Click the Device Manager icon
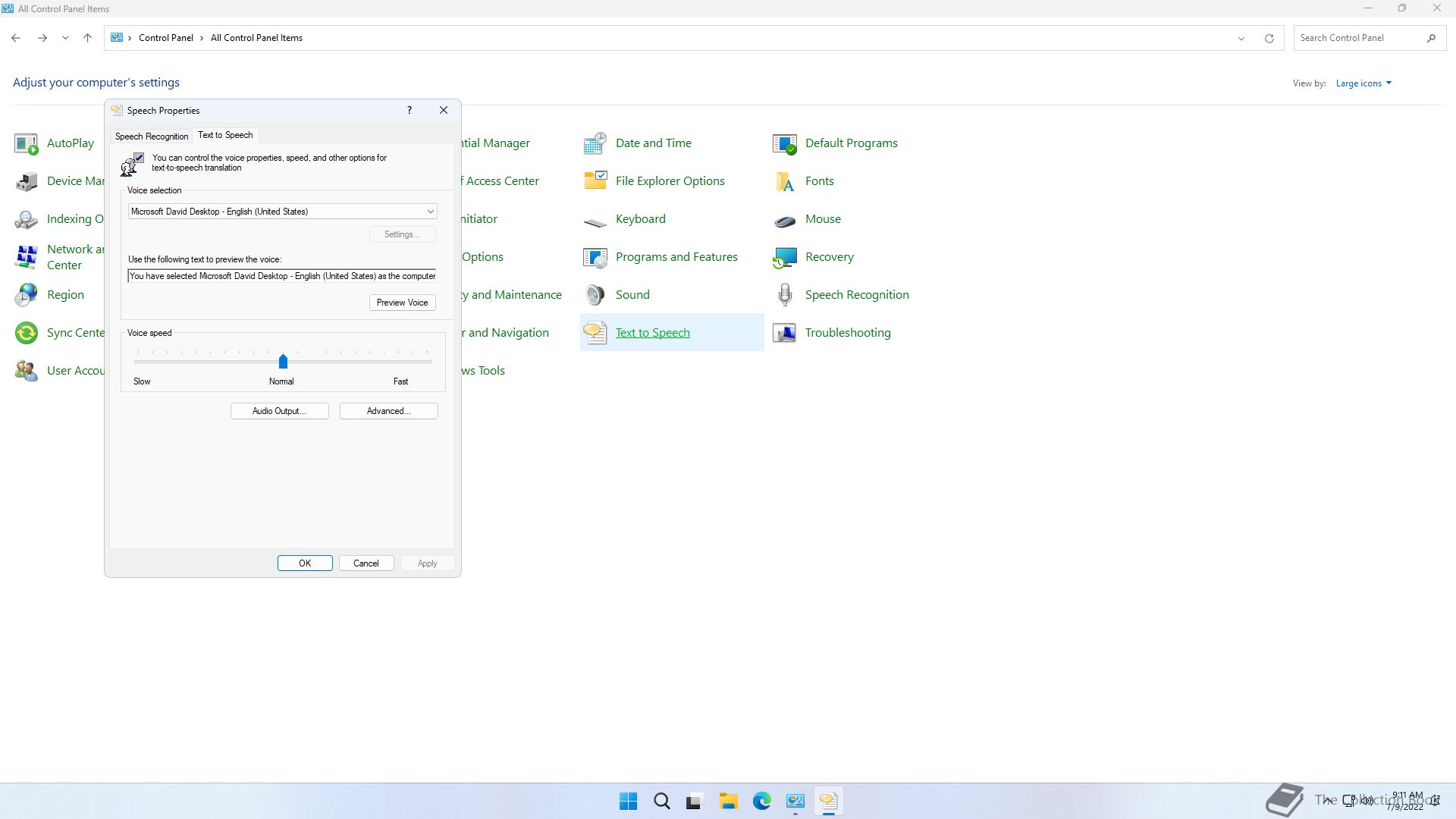 [x=27, y=181]
